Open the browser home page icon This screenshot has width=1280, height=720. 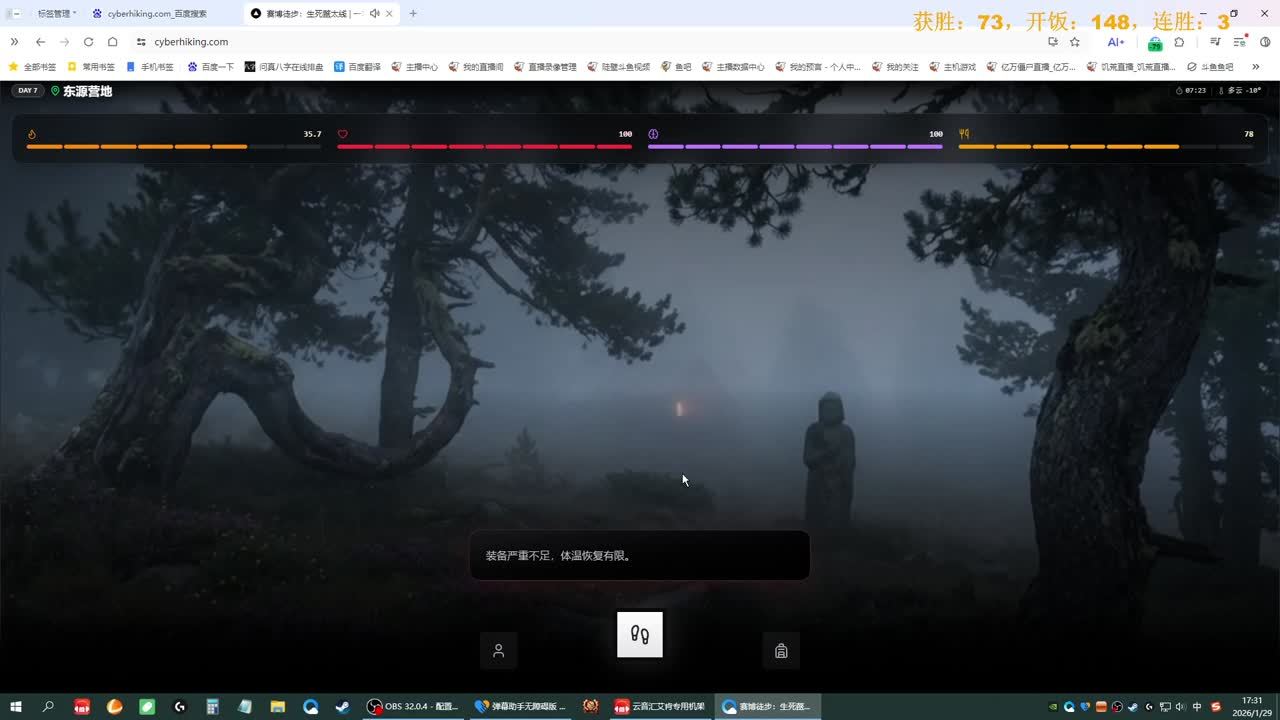pos(113,42)
